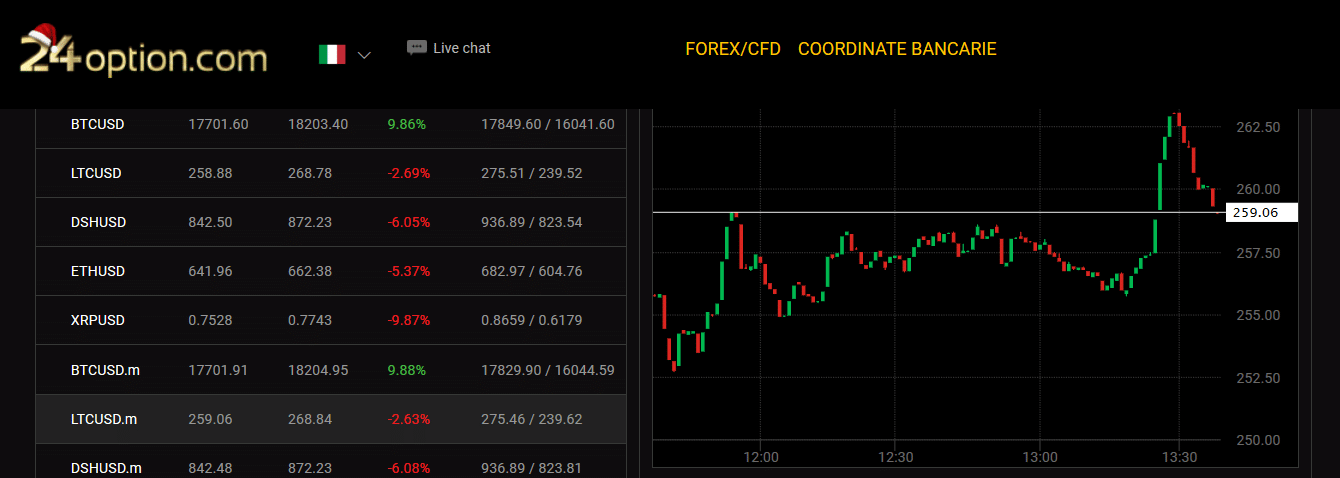Open the FOREX/CFD menu
1340x478 pixels.
pos(733,49)
